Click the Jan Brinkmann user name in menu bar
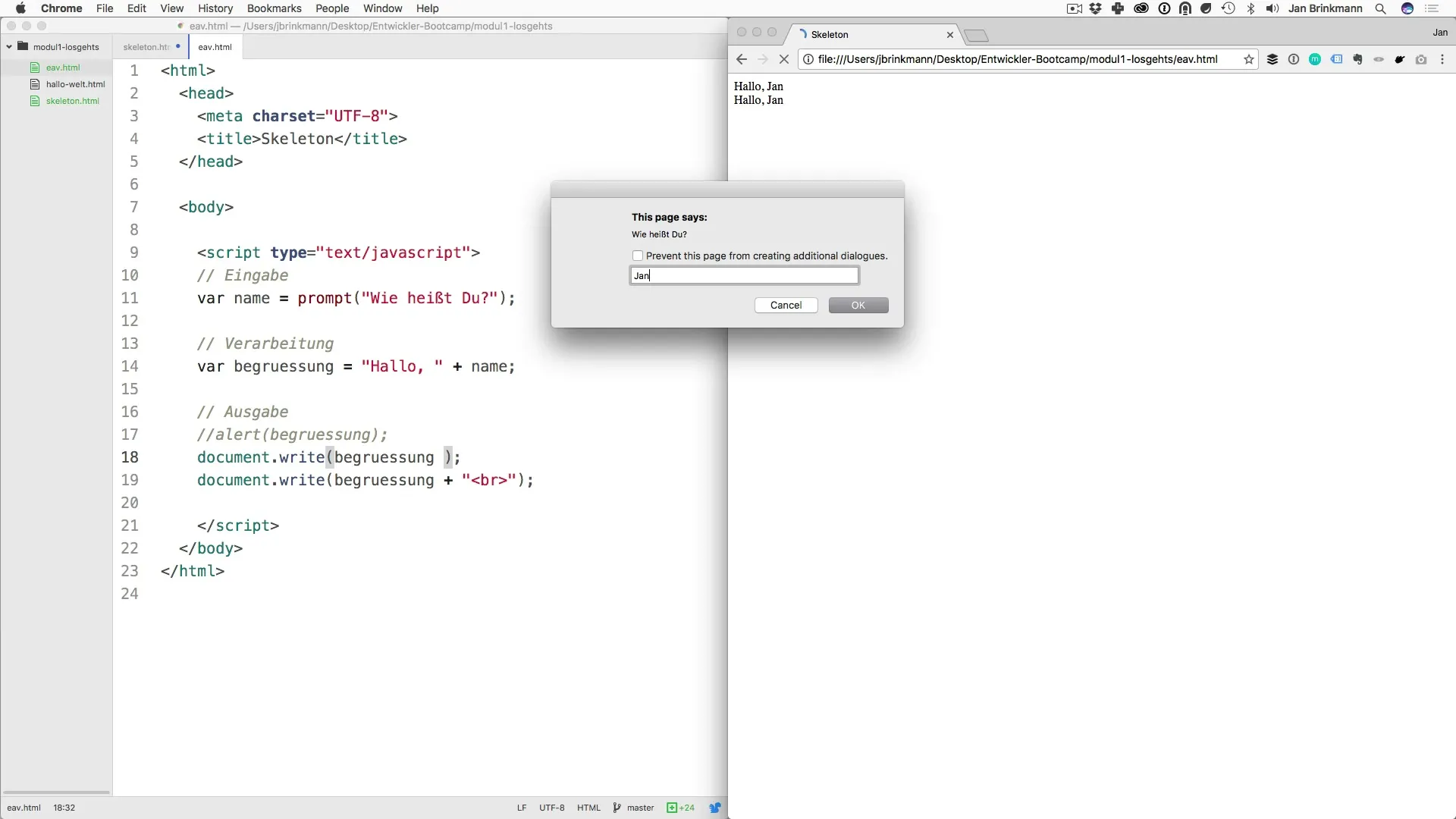The width and height of the screenshot is (1456, 819). coord(1325,8)
